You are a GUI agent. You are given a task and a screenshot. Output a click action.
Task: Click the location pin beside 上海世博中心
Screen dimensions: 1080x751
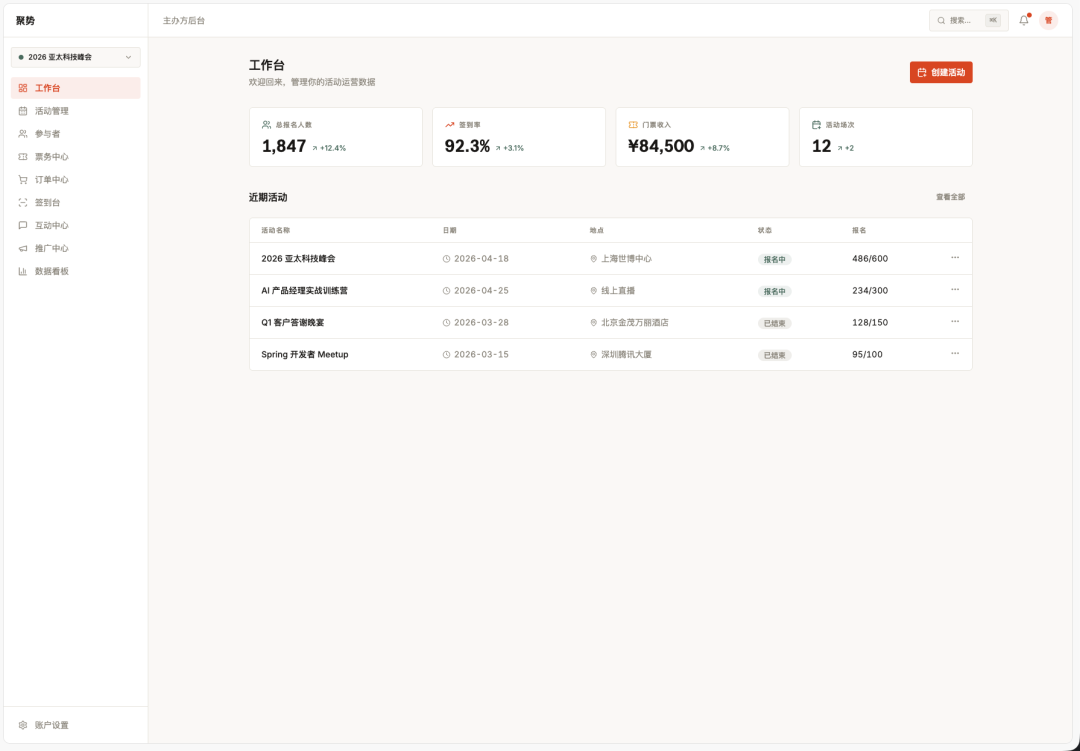click(x=594, y=259)
